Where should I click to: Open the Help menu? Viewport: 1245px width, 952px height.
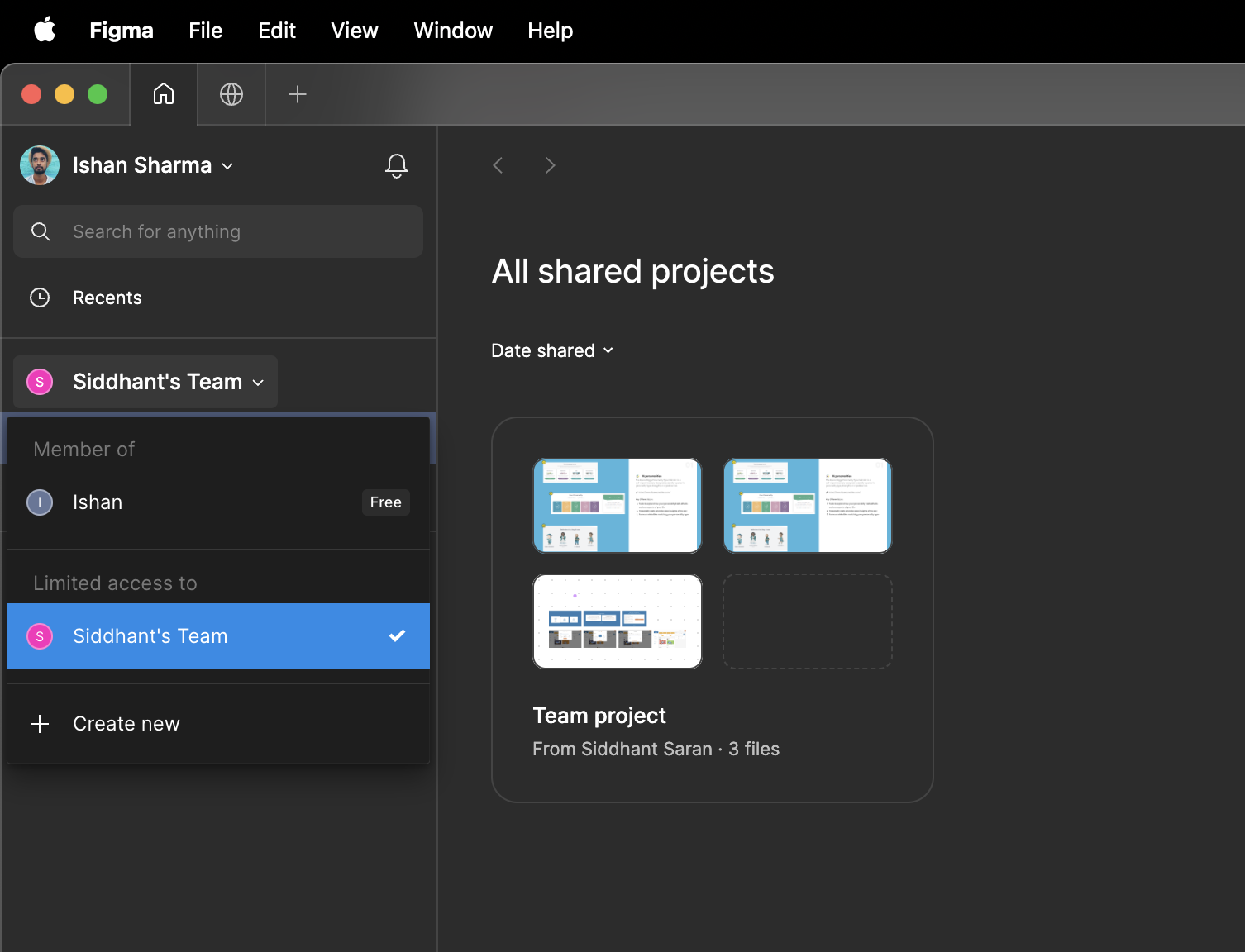point(551,31)
